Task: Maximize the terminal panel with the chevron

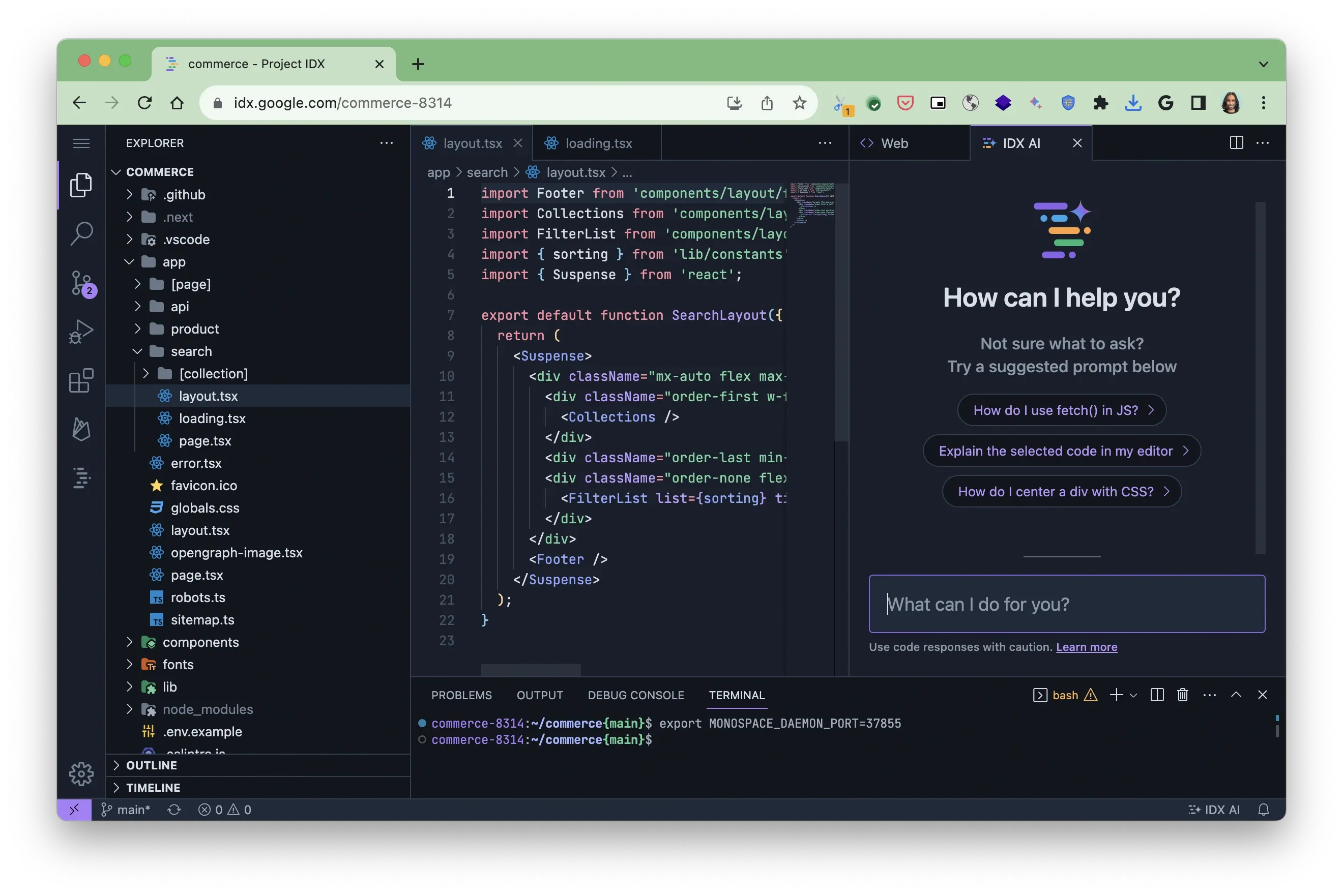Action: point(1236,695)
